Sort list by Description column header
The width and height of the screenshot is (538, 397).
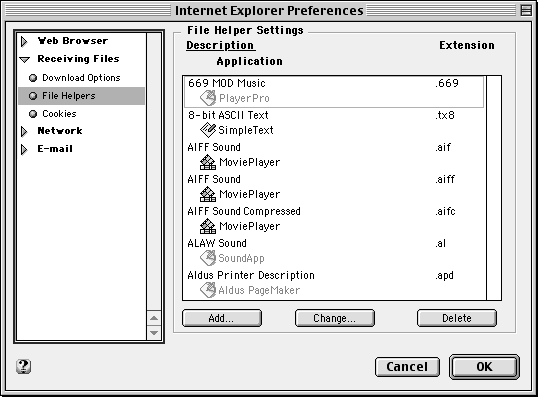pyautogui.click(x=221, y=45)
